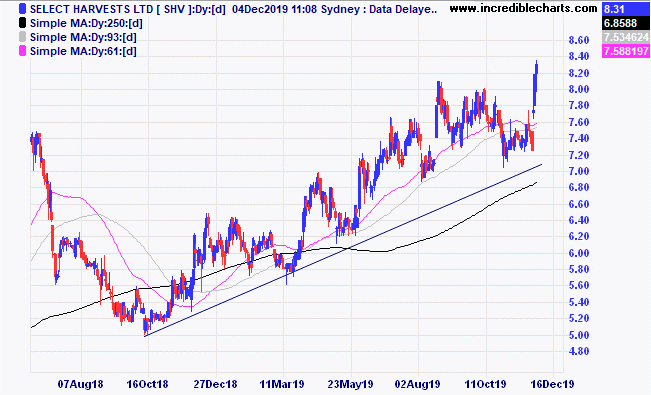The width and height of the screenshot is (651, 395).
Task: Click the 7.80 price axis label
Action: click(x=579, y=105)
